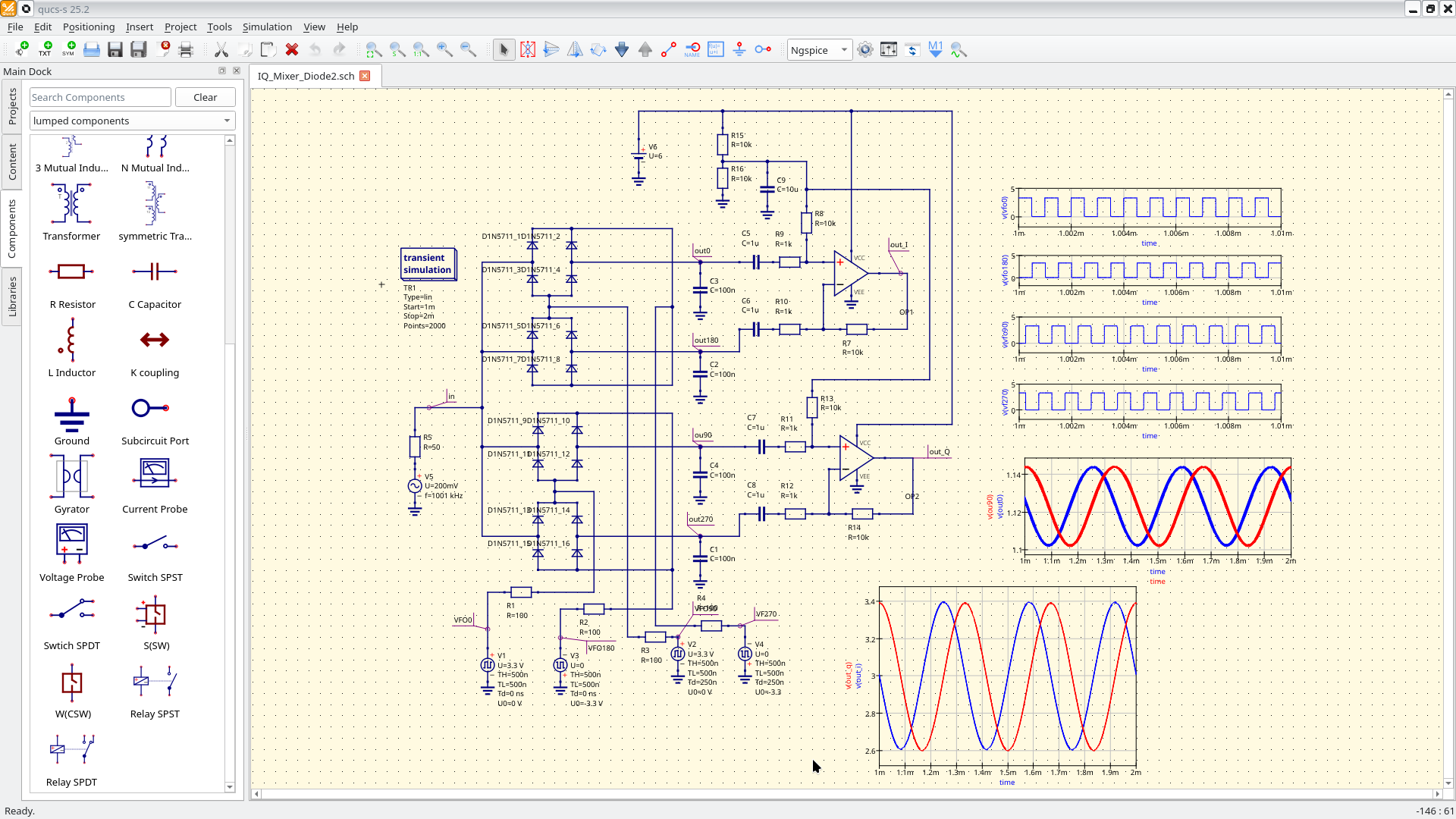This screenshot has height=819, width=1456.
Task: Select the Wire drawing tool
Action: [669, 50]
